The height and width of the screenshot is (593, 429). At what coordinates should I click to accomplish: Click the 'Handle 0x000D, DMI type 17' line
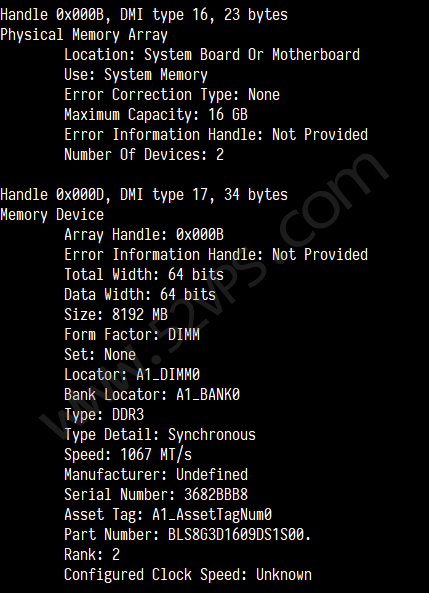[144, 195]
